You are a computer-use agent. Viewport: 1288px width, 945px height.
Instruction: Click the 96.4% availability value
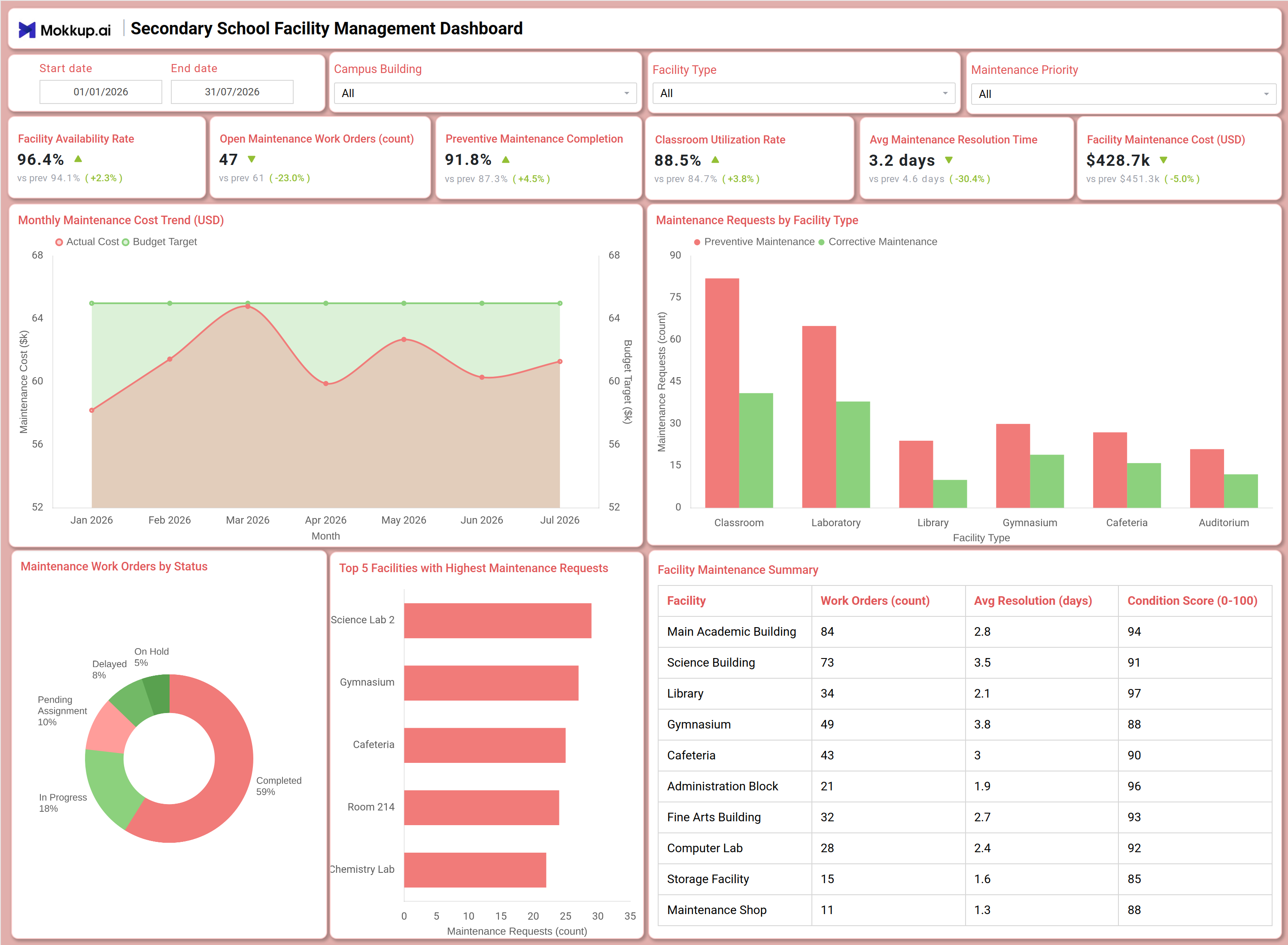point(41,159)
